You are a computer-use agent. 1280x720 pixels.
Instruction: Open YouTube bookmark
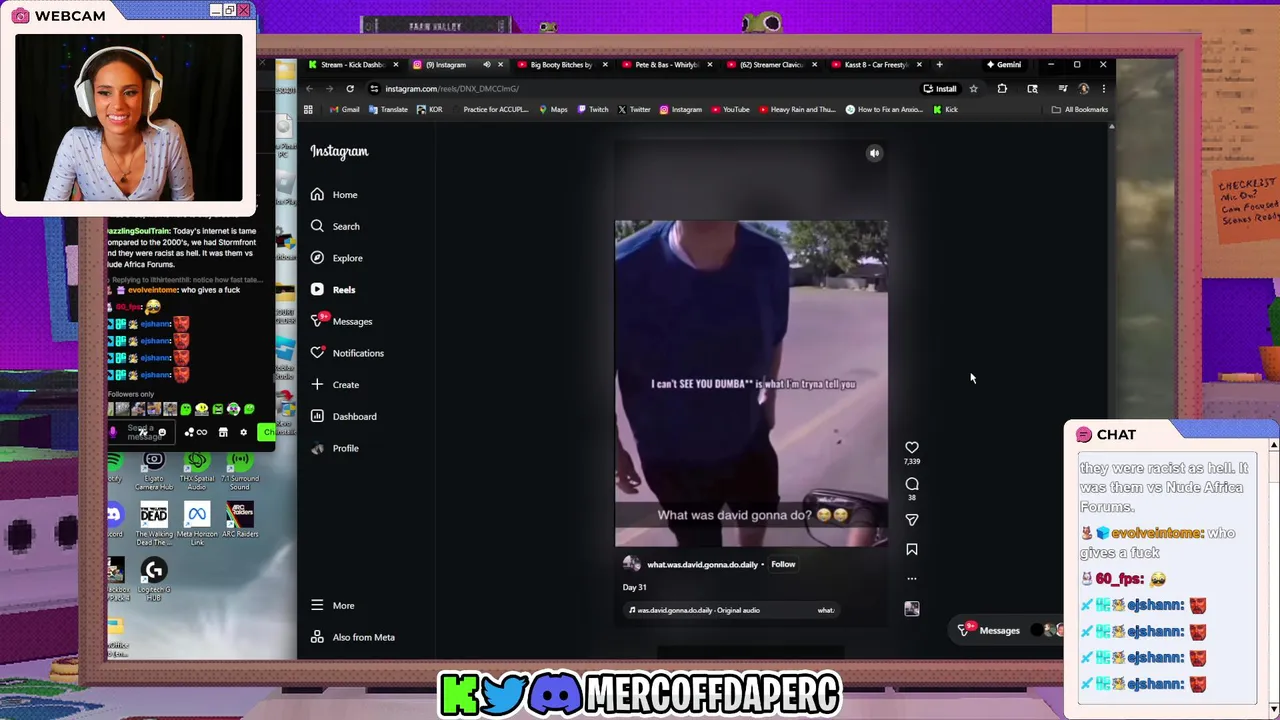[x=730, y=110]
